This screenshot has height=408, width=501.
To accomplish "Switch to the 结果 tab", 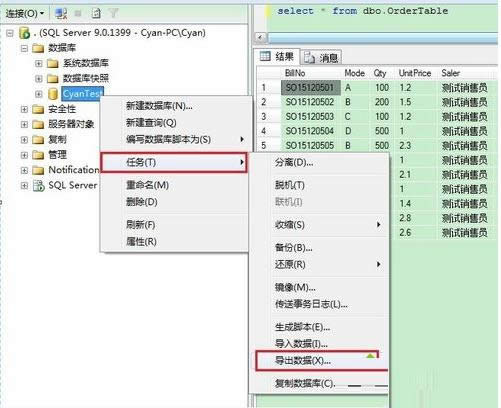I will coord(277,57).
